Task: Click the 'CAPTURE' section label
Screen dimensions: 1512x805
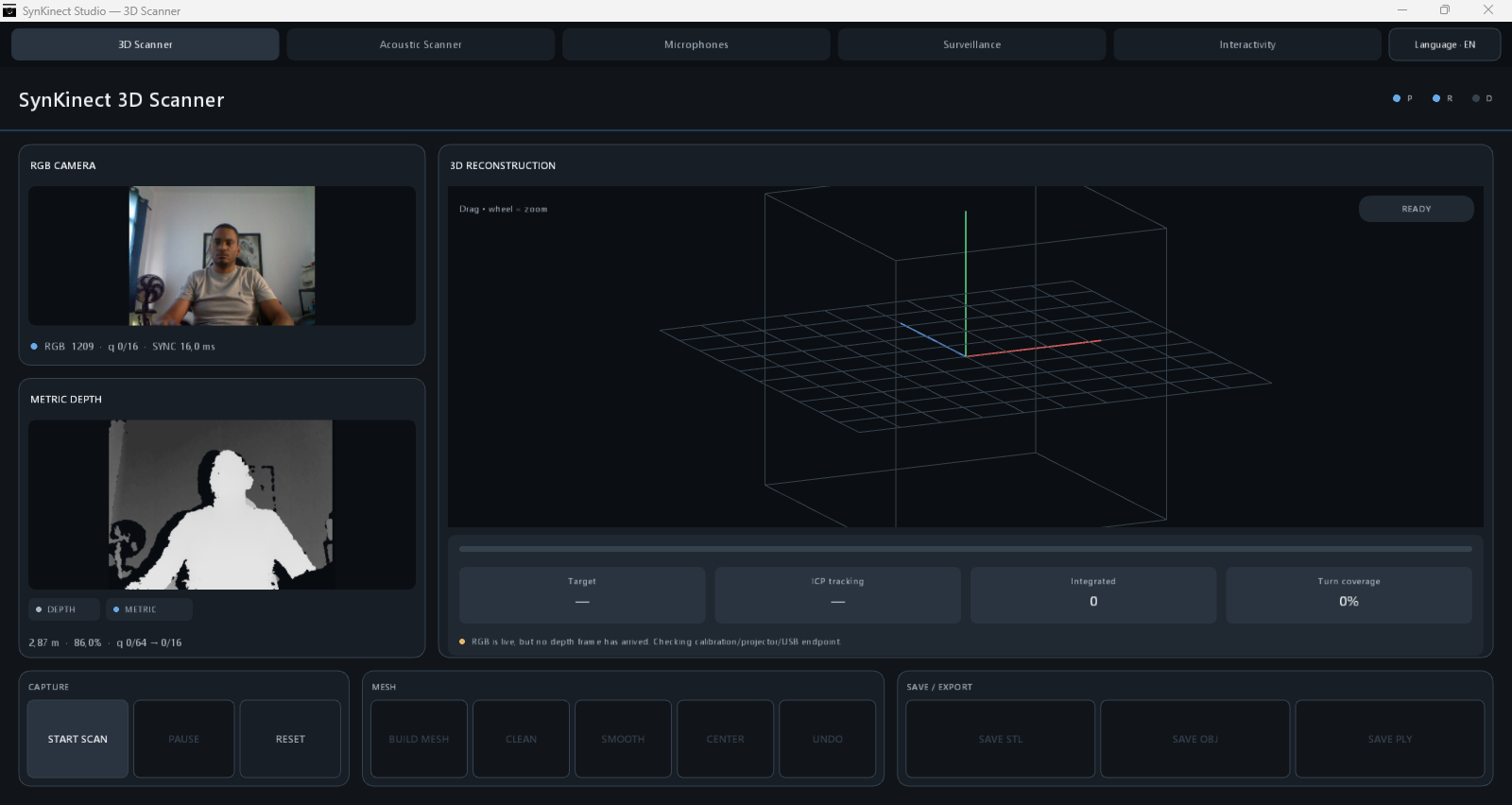Action: (48, 687)
